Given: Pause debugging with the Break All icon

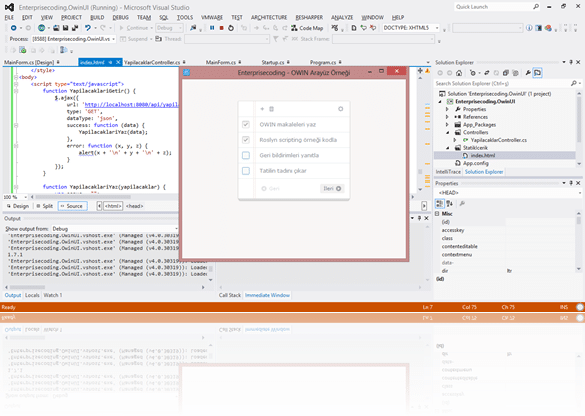Looking at the screenshot, I should click(x=212, y=28).
